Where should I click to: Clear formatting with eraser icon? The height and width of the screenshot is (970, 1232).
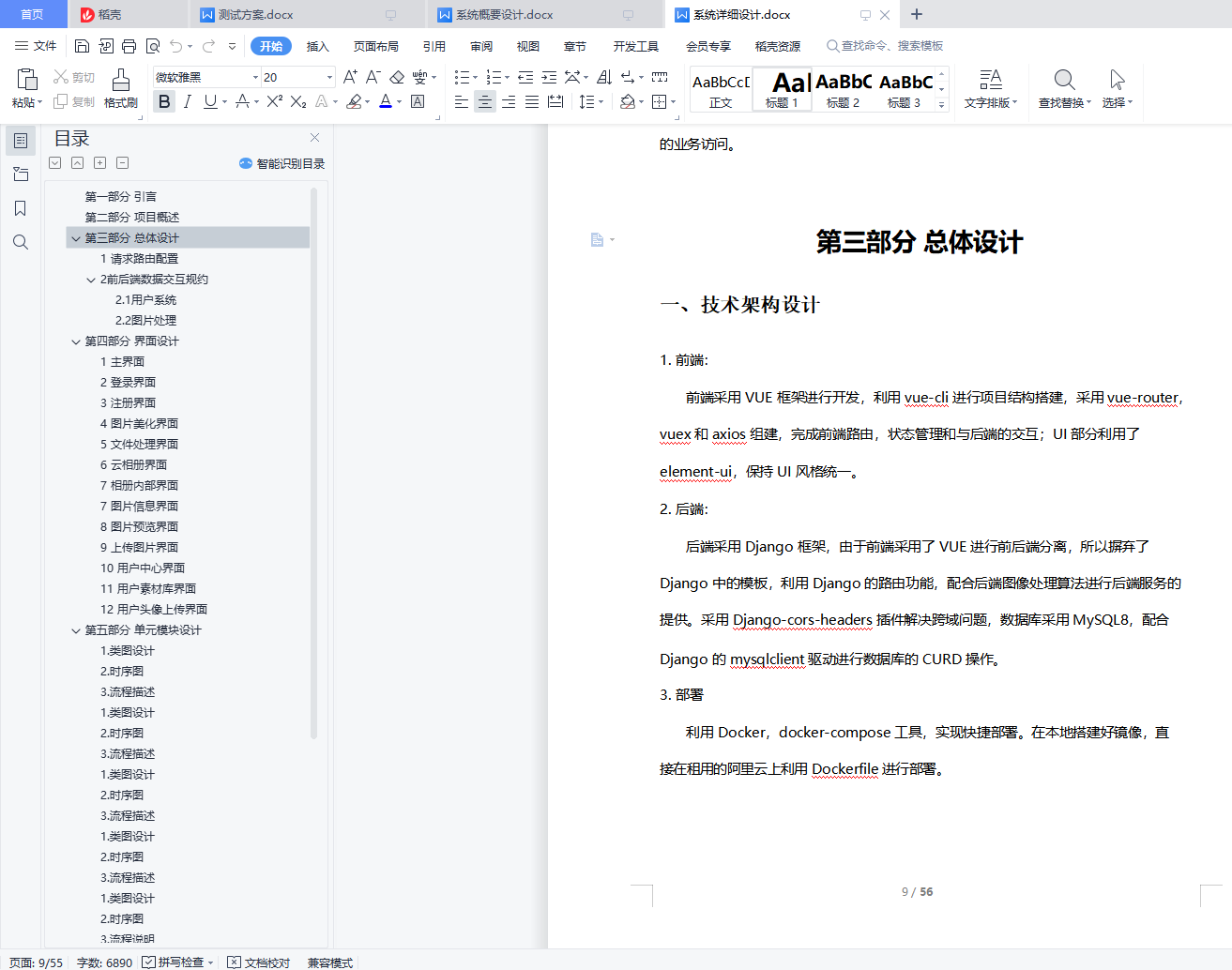(396, 77)
